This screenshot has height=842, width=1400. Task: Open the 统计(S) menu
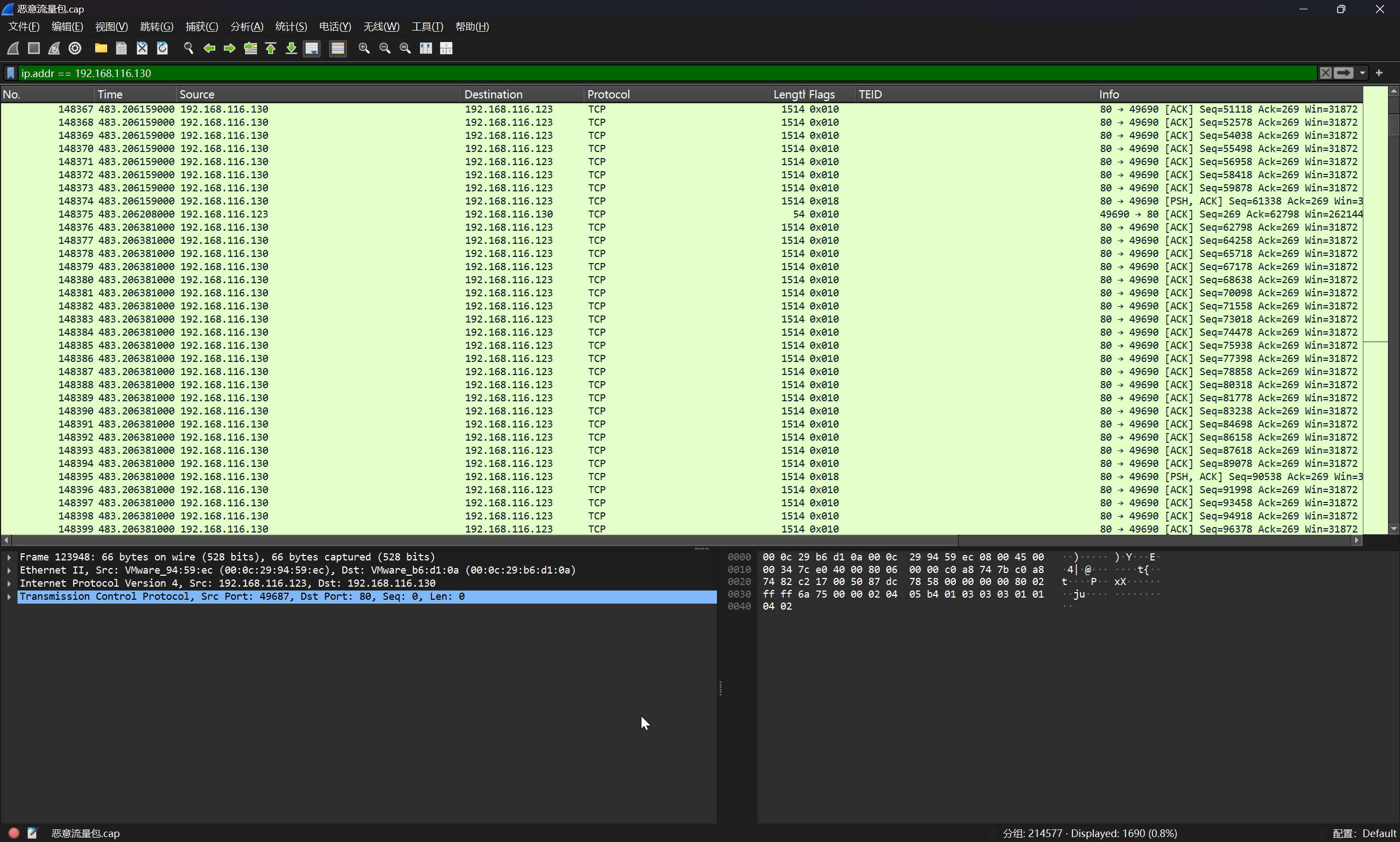pyautogui.click(x=291, y=27)
